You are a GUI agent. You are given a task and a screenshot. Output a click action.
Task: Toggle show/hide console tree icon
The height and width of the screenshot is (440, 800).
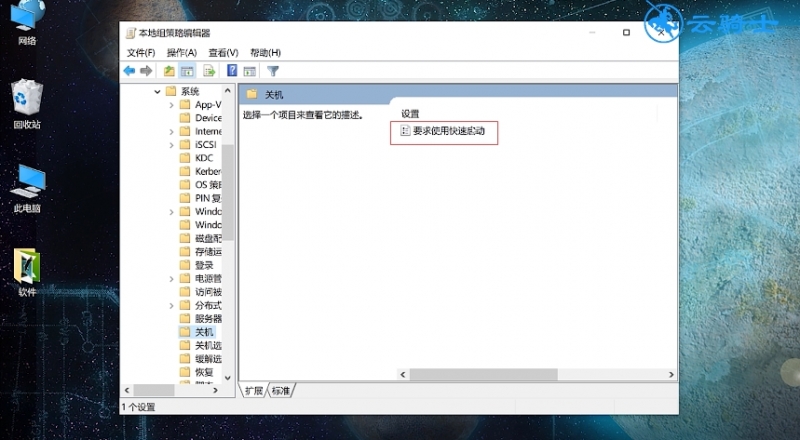point(187,71)
